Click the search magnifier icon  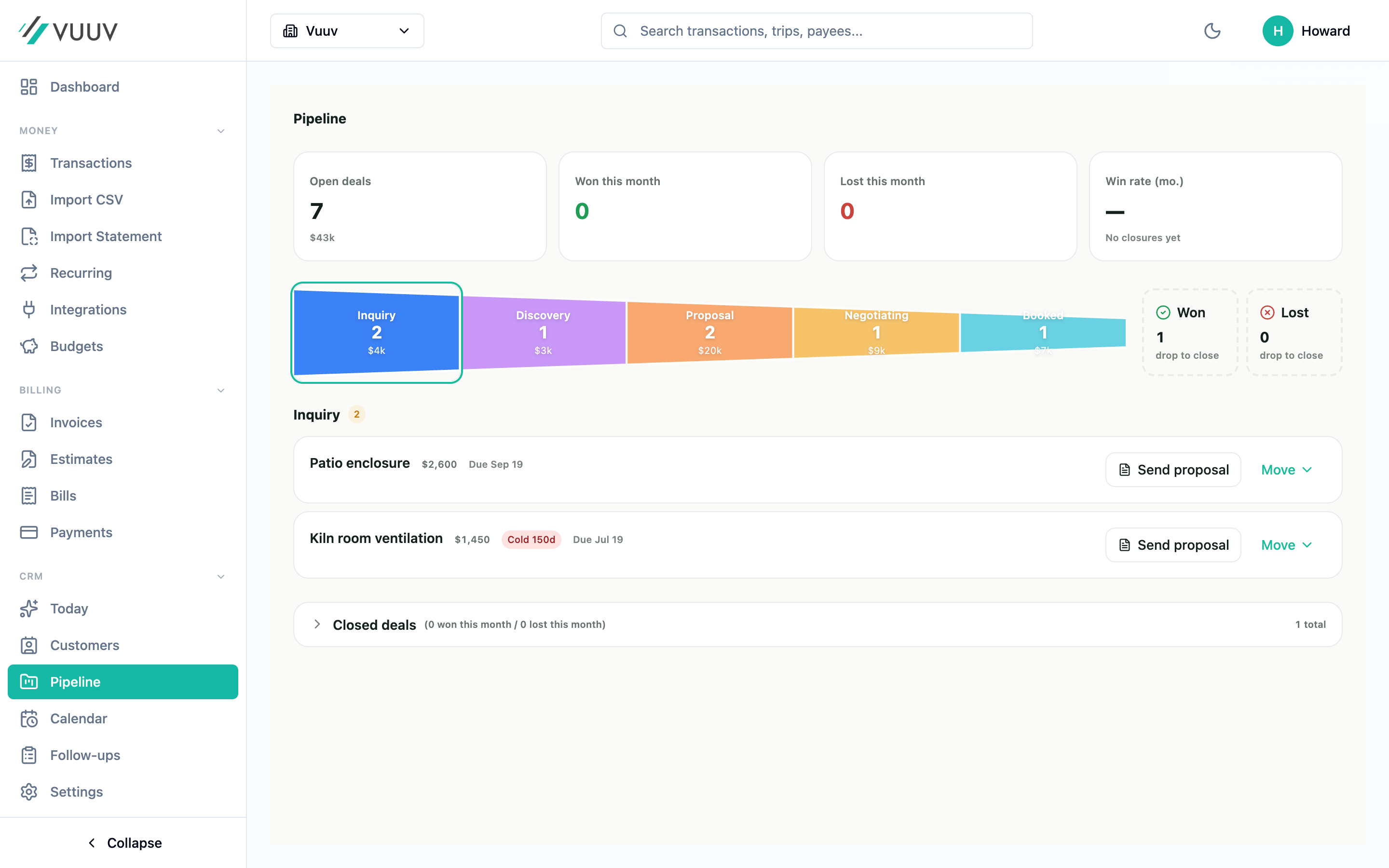620,31
